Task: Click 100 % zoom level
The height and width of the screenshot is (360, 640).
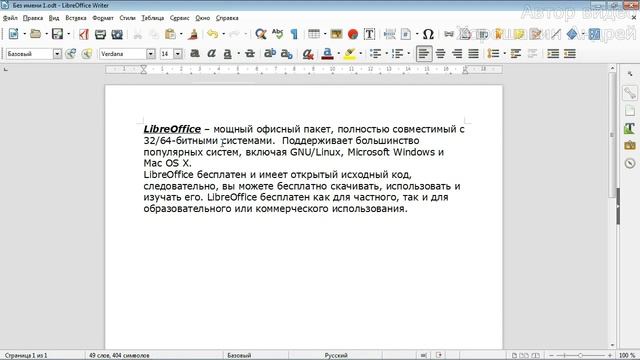Action: pos(627,356)
